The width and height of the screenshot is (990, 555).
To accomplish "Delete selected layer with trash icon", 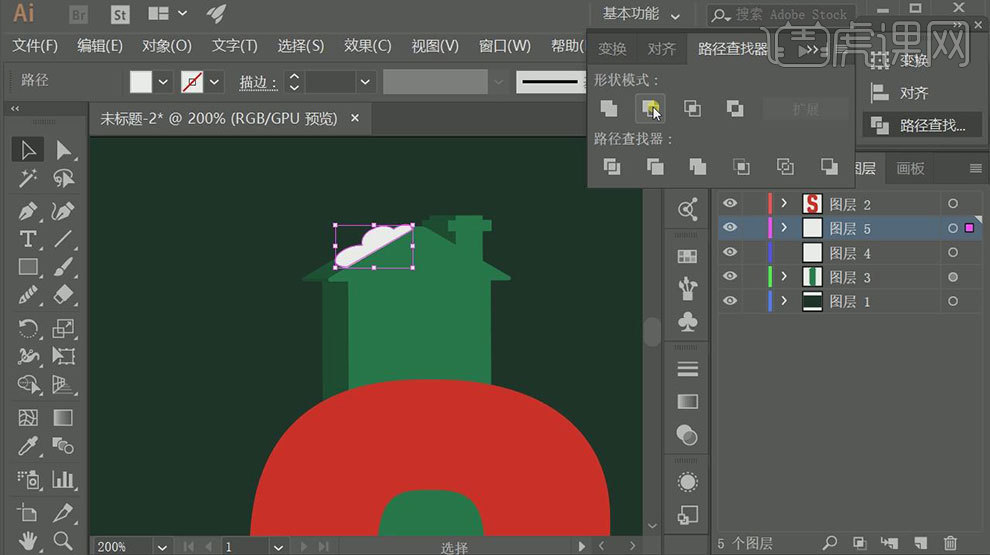I will tap(950, 543).
